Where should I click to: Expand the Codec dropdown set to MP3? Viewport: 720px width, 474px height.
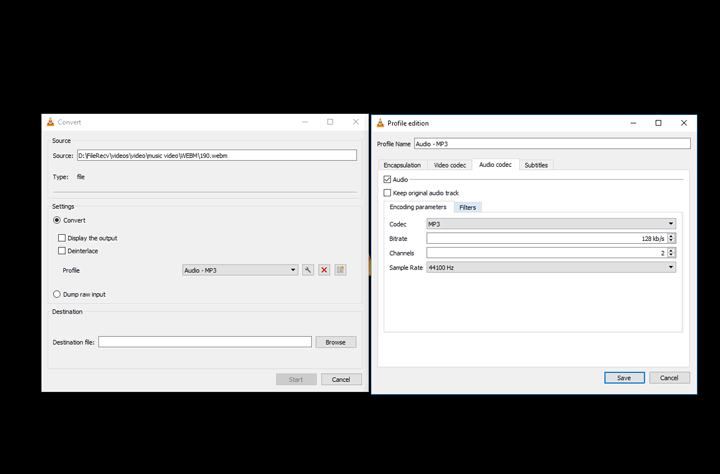point(551,224)
